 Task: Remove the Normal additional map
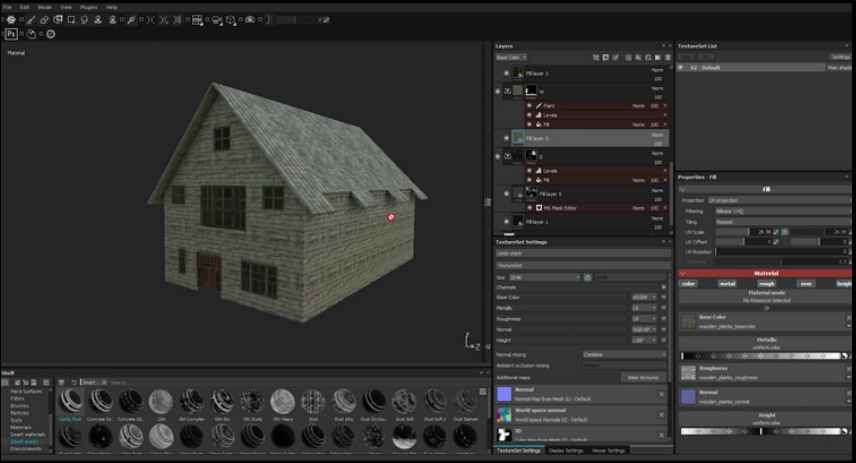click(661, 394)
